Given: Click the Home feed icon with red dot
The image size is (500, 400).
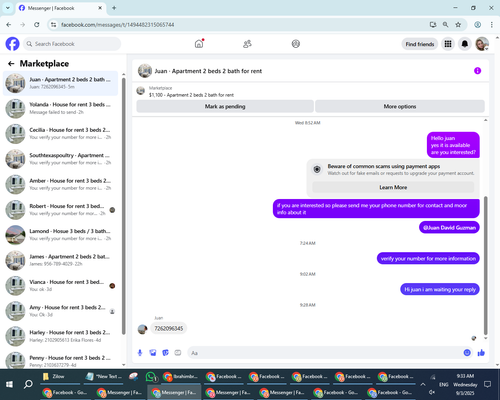Looking at the screenshot, I should coord(199,44).
